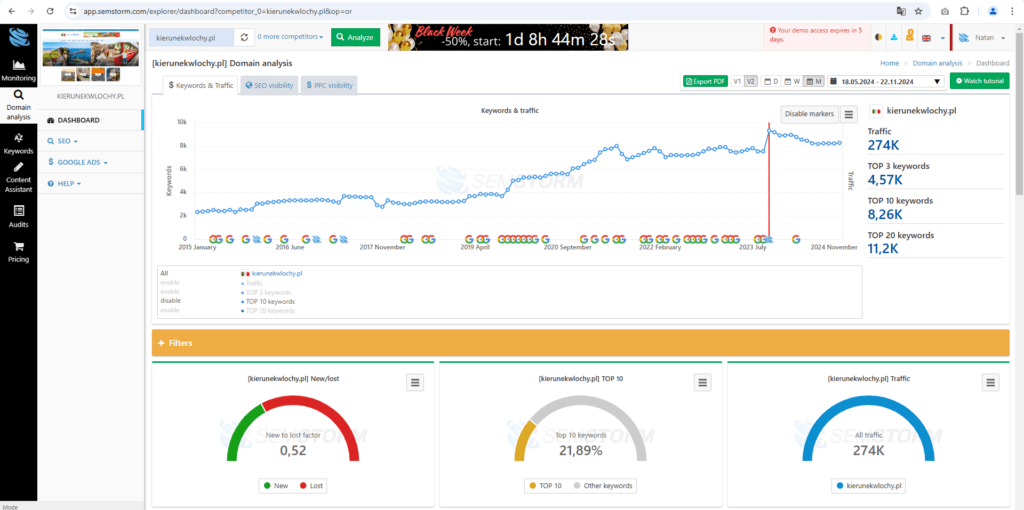Click the UK flag language icon
The height and width of the screenshot is (510, 1024).
click(x=926, y=38)
